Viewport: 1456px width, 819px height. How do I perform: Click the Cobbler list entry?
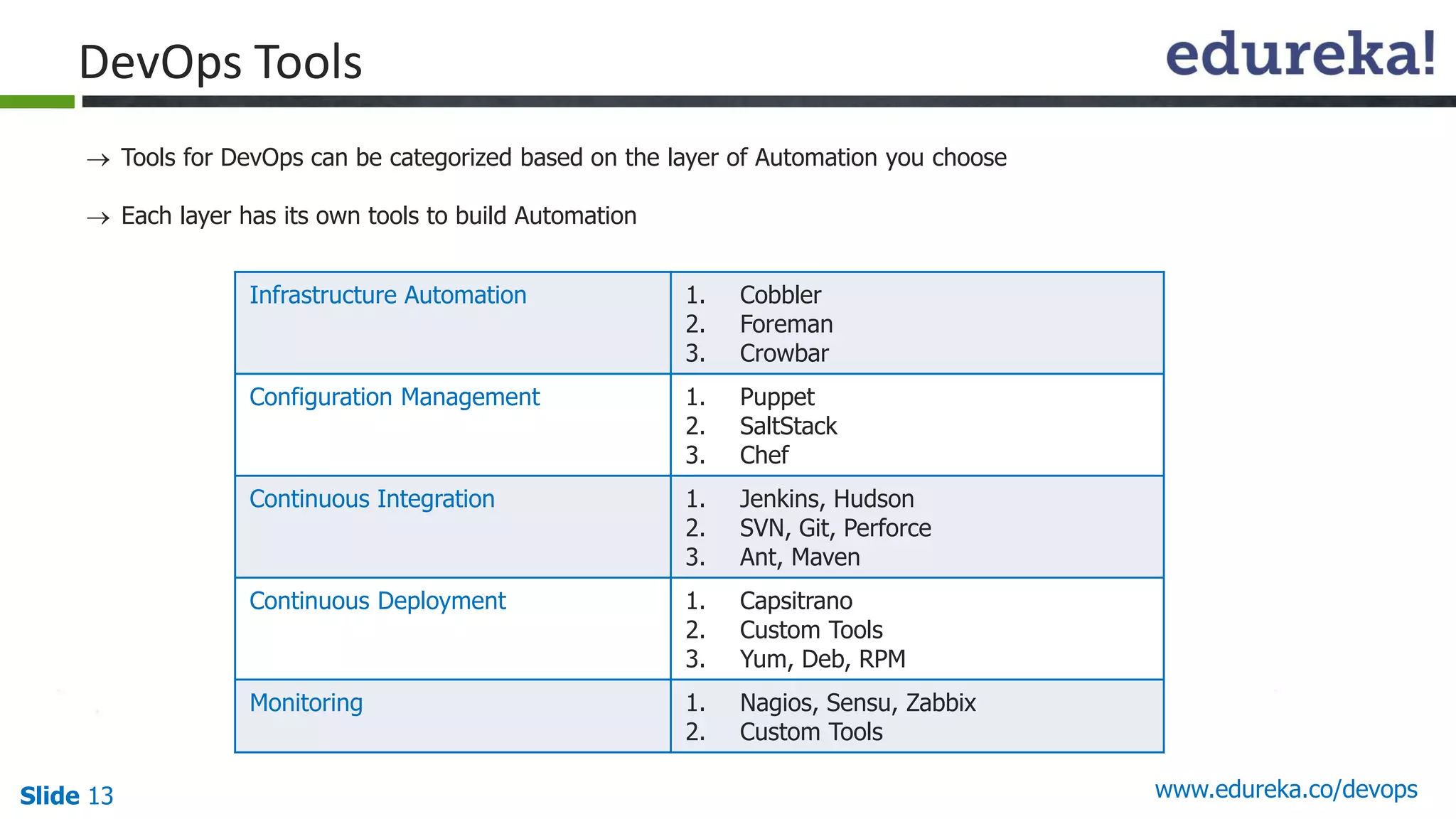coord(781,295)
